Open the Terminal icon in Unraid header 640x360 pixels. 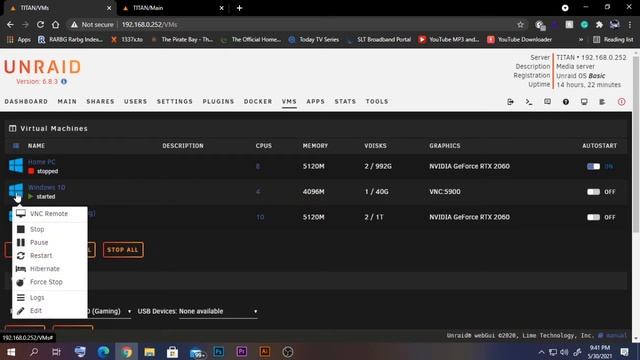click(x=529, y=102)
